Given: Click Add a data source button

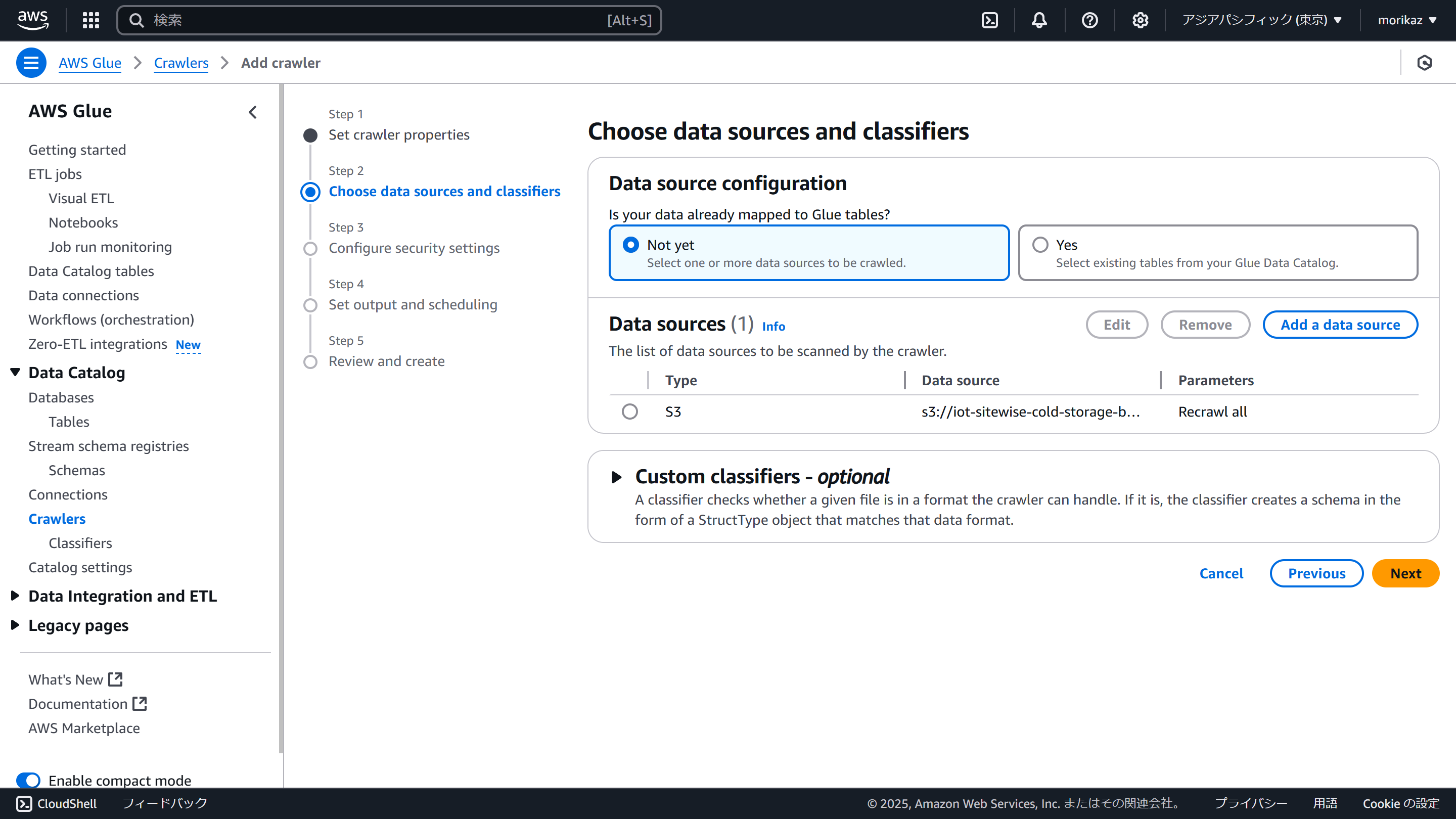Looking at the screenshot, I should pyautogui.click(x=1340, y=325).
